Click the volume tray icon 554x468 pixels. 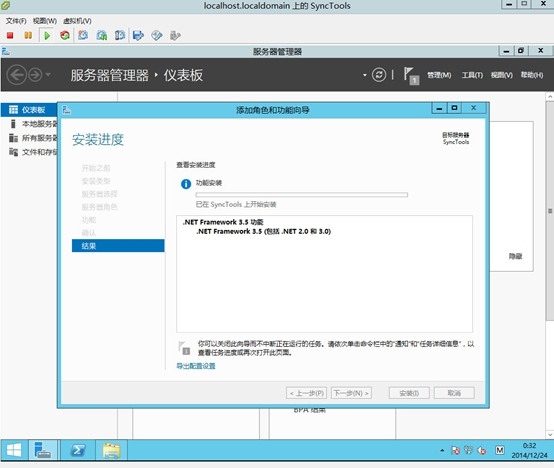[x=482, y=450]
